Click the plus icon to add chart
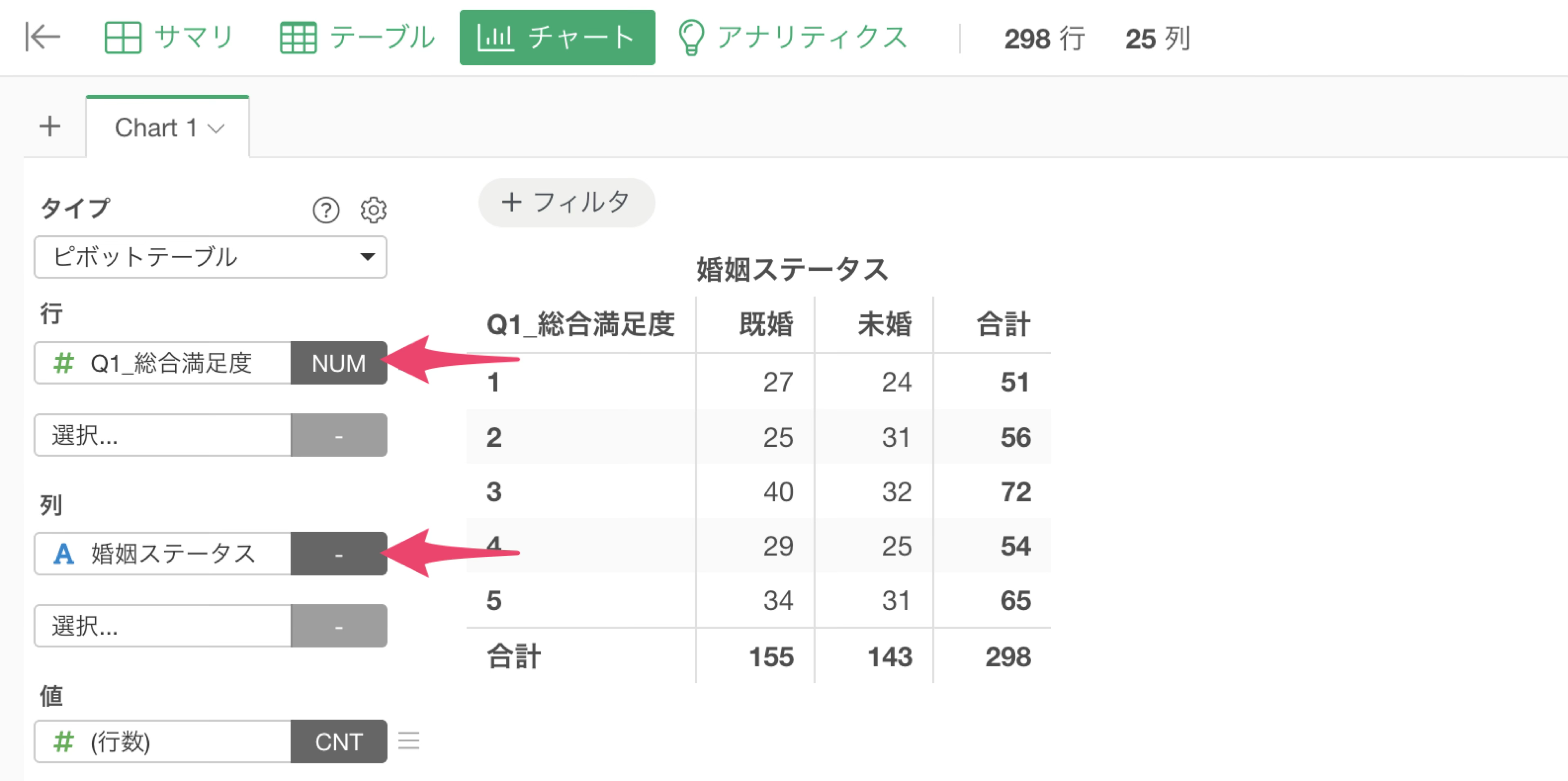Image resolution: width=1568 pixels, height=781 pixels. coord(50,127)
